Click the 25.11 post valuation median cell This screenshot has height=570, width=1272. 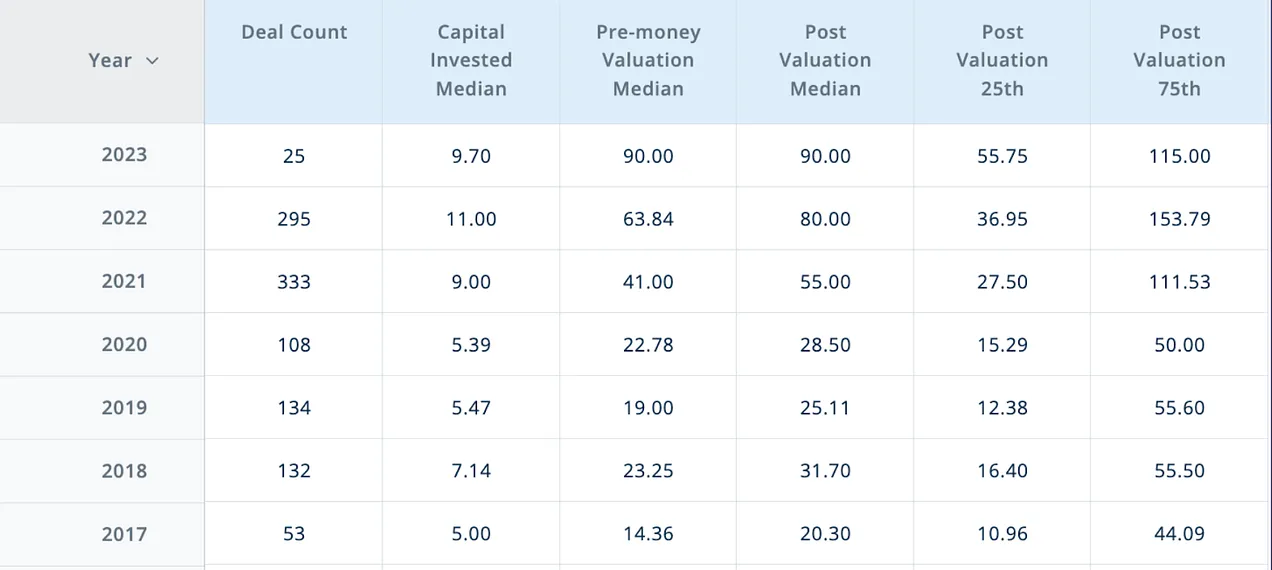click(x=825, y=408)
